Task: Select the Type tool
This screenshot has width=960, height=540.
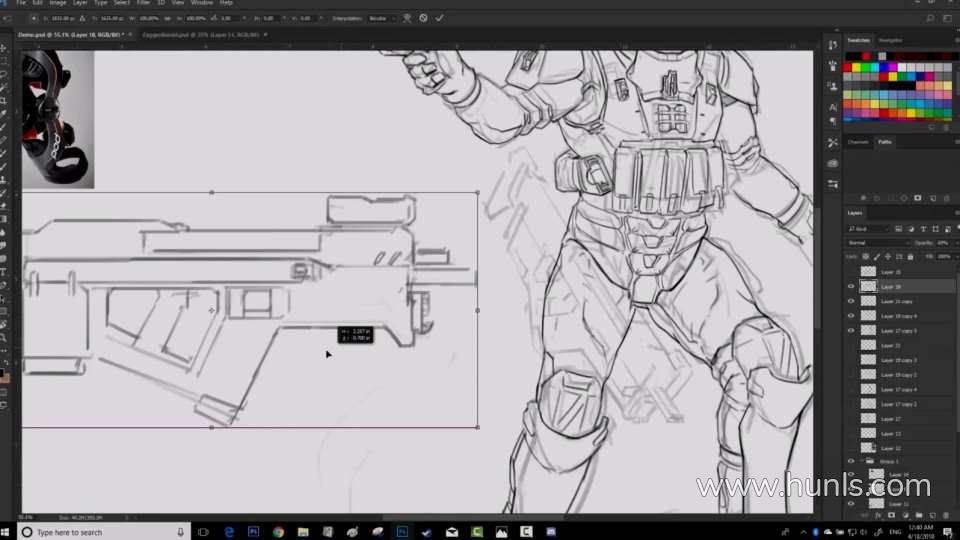Action: (4, 272)
